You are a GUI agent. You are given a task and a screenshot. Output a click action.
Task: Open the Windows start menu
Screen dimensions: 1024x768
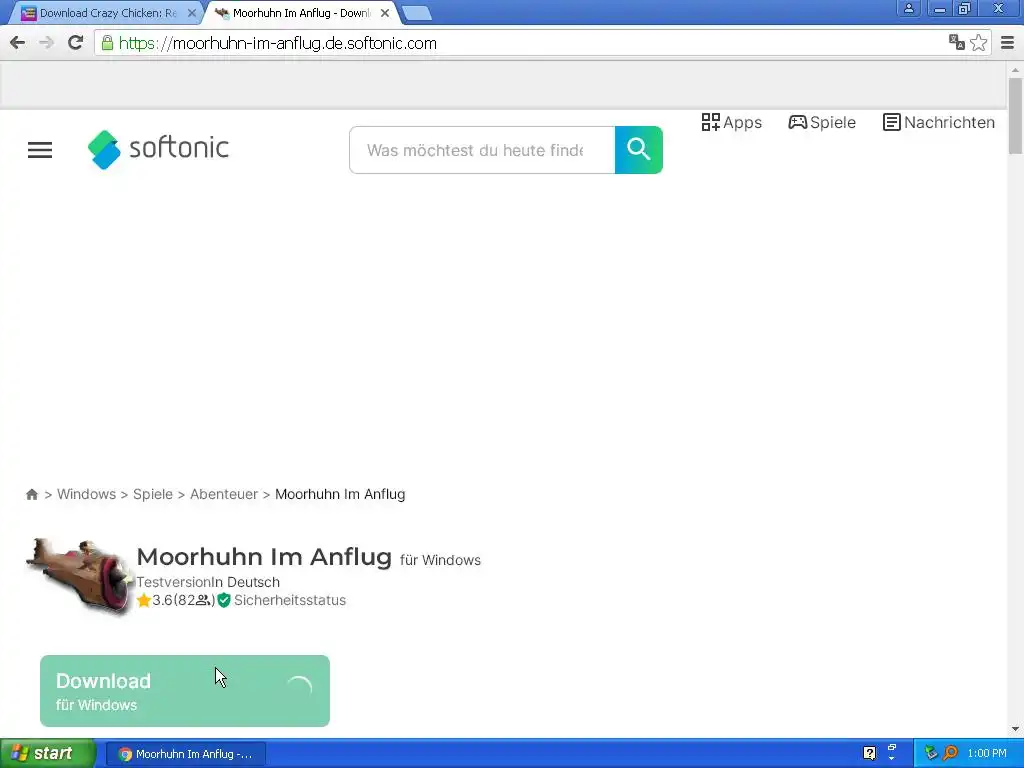(x=47, y=754)
